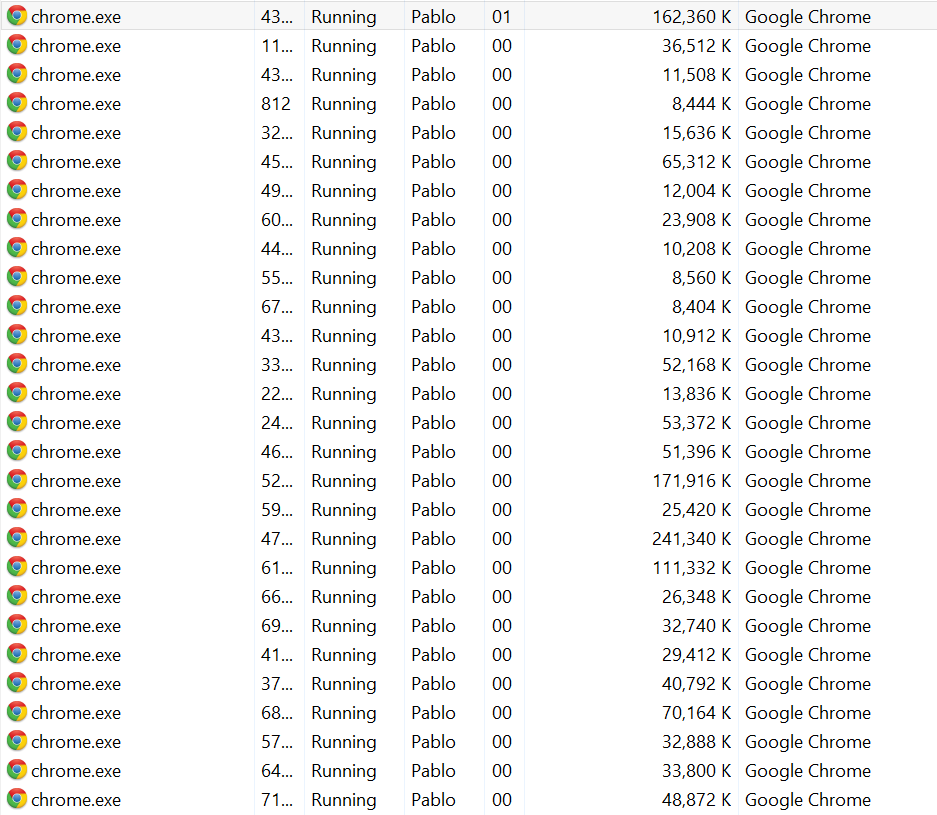937x815 pixels.
Task: Select memory value 8,404 K
Action: (x=702, y=307)
